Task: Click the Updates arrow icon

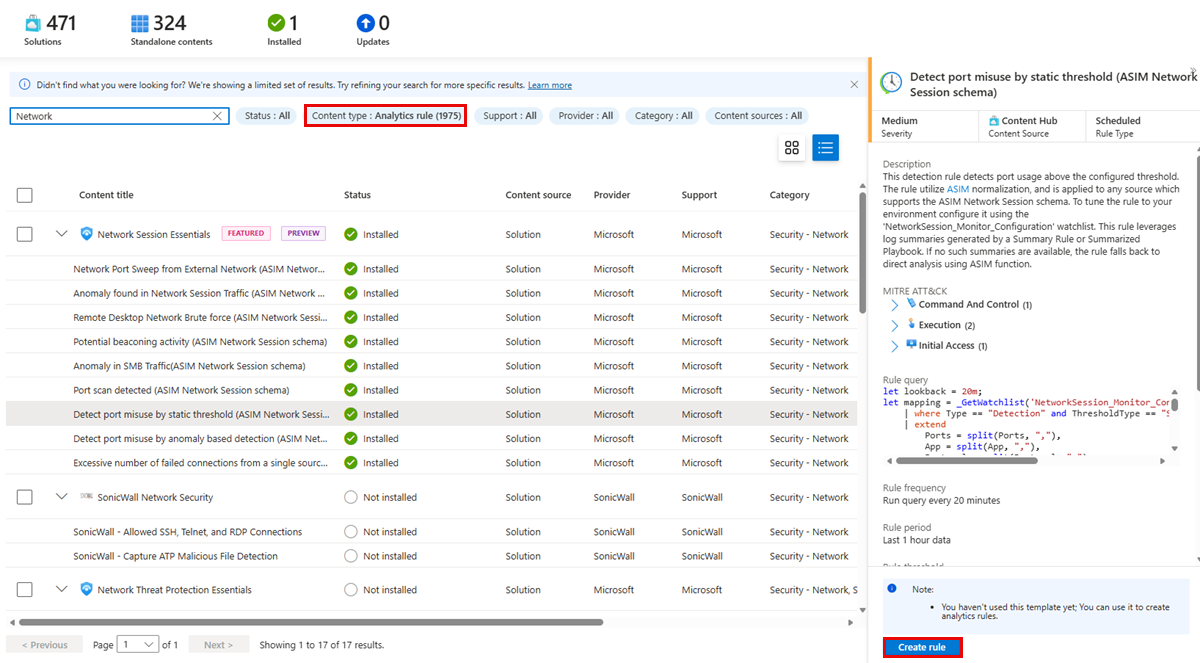Action: coord(365,22)
